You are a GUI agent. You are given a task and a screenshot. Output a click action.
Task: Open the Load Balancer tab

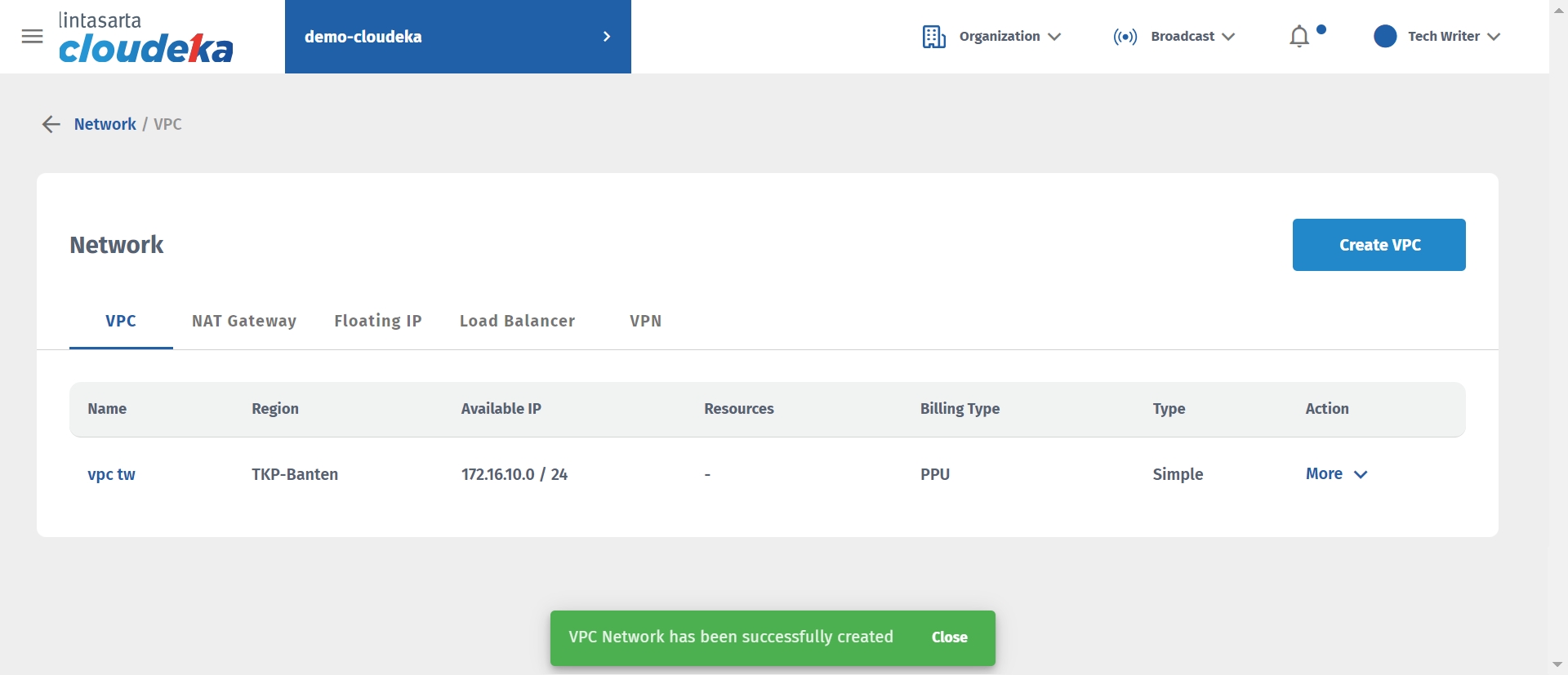tap(517, 321)
